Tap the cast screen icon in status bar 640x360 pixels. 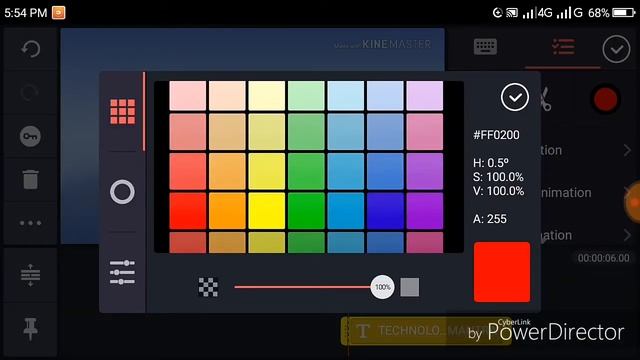point(512,13)
